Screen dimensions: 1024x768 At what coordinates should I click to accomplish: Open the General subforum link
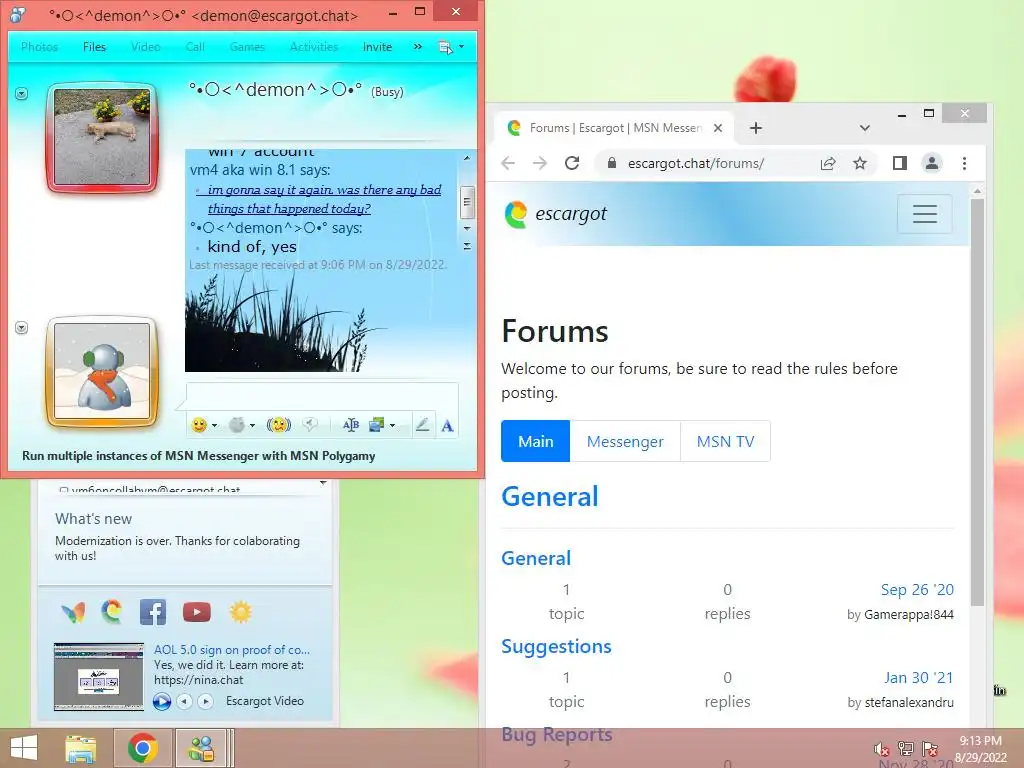coord(536,558)
